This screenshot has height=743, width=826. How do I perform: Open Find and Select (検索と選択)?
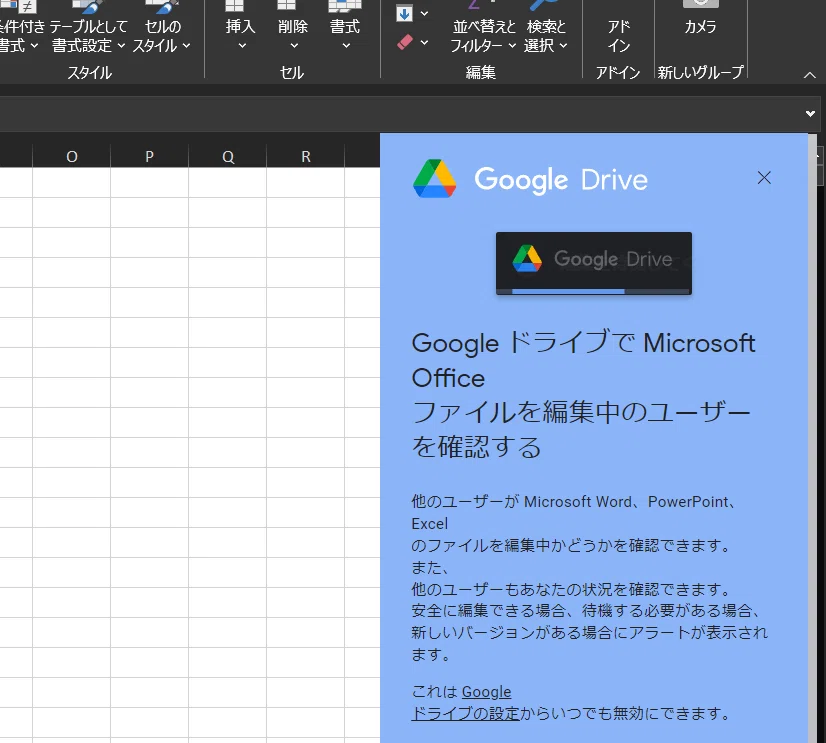(x=546, y=26)
